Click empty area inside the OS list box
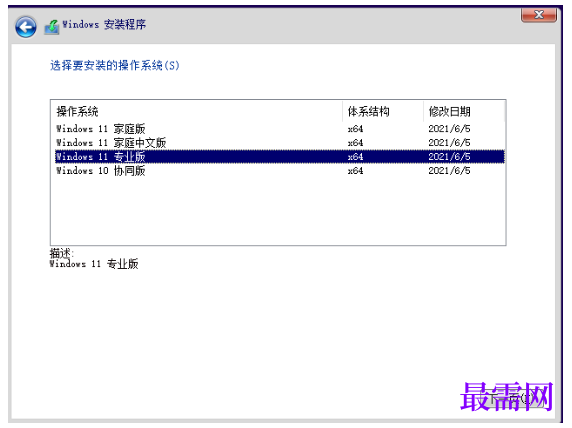 278,212
